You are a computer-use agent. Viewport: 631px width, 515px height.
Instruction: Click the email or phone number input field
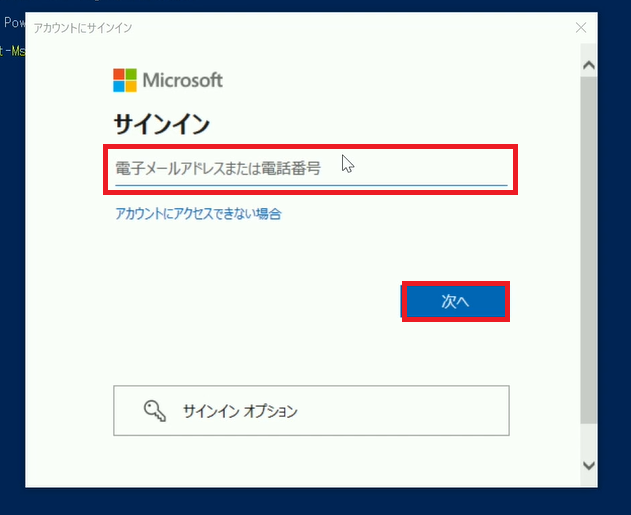click(311, 168)
